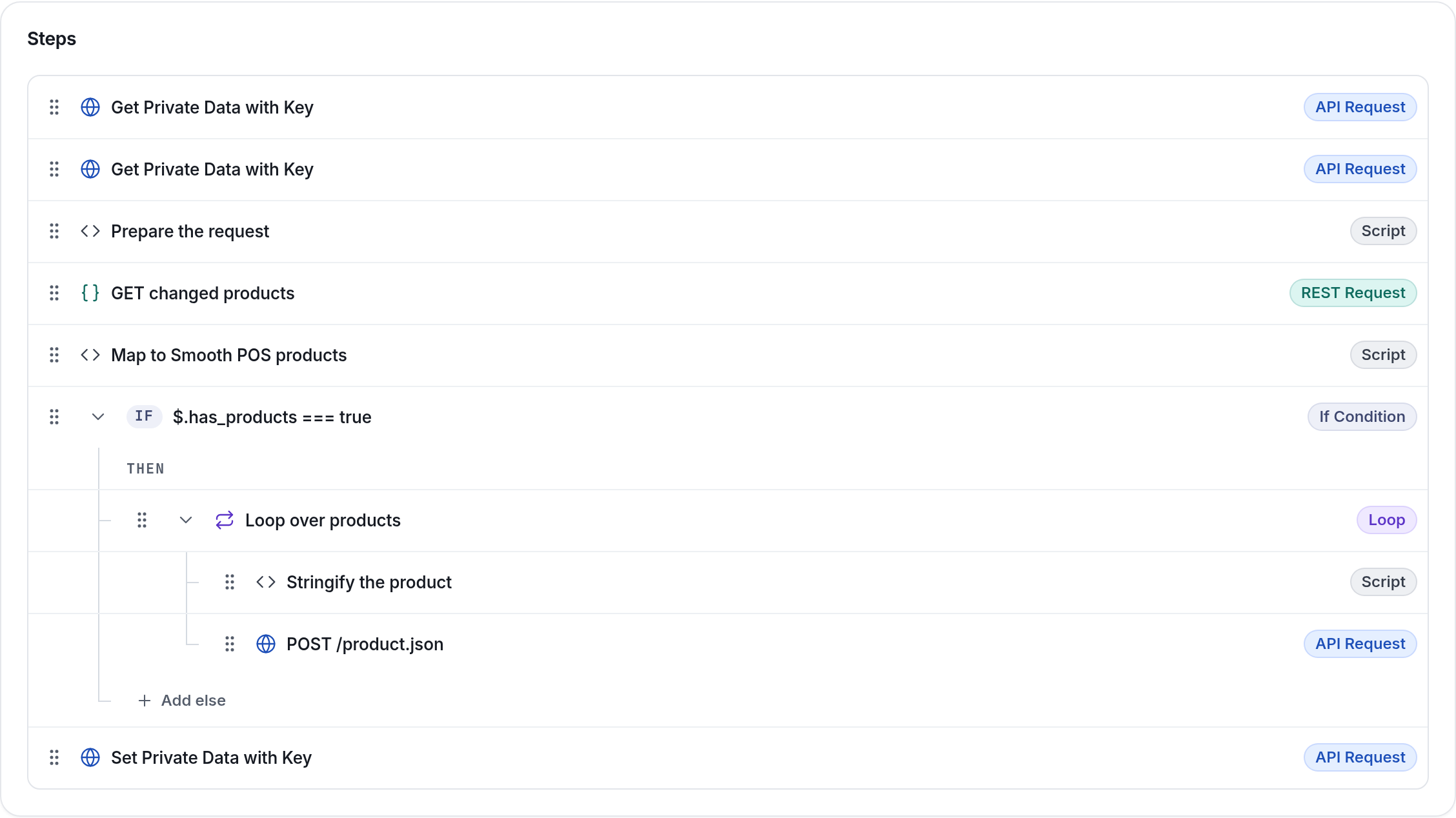Click the API Request tag on POST /product.json
This screenshot has height=818, width=1456.
(1360, 644)
